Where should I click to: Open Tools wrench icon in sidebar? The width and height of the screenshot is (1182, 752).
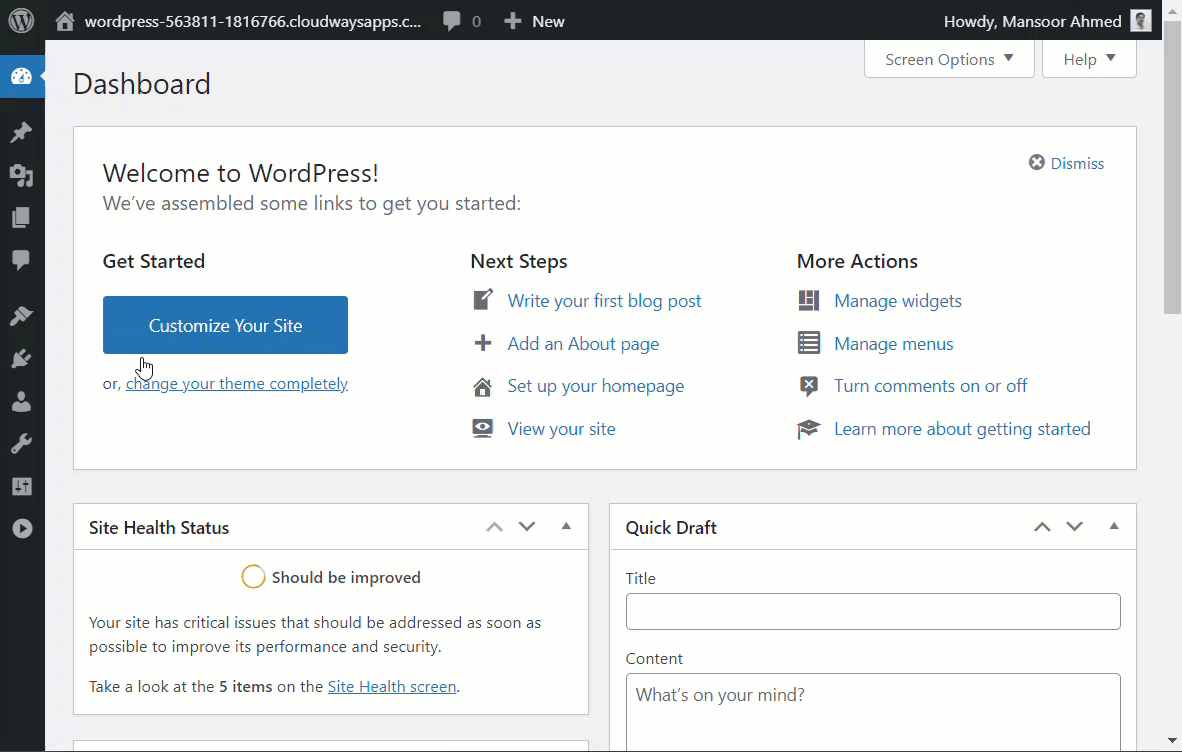click(21, 444)
